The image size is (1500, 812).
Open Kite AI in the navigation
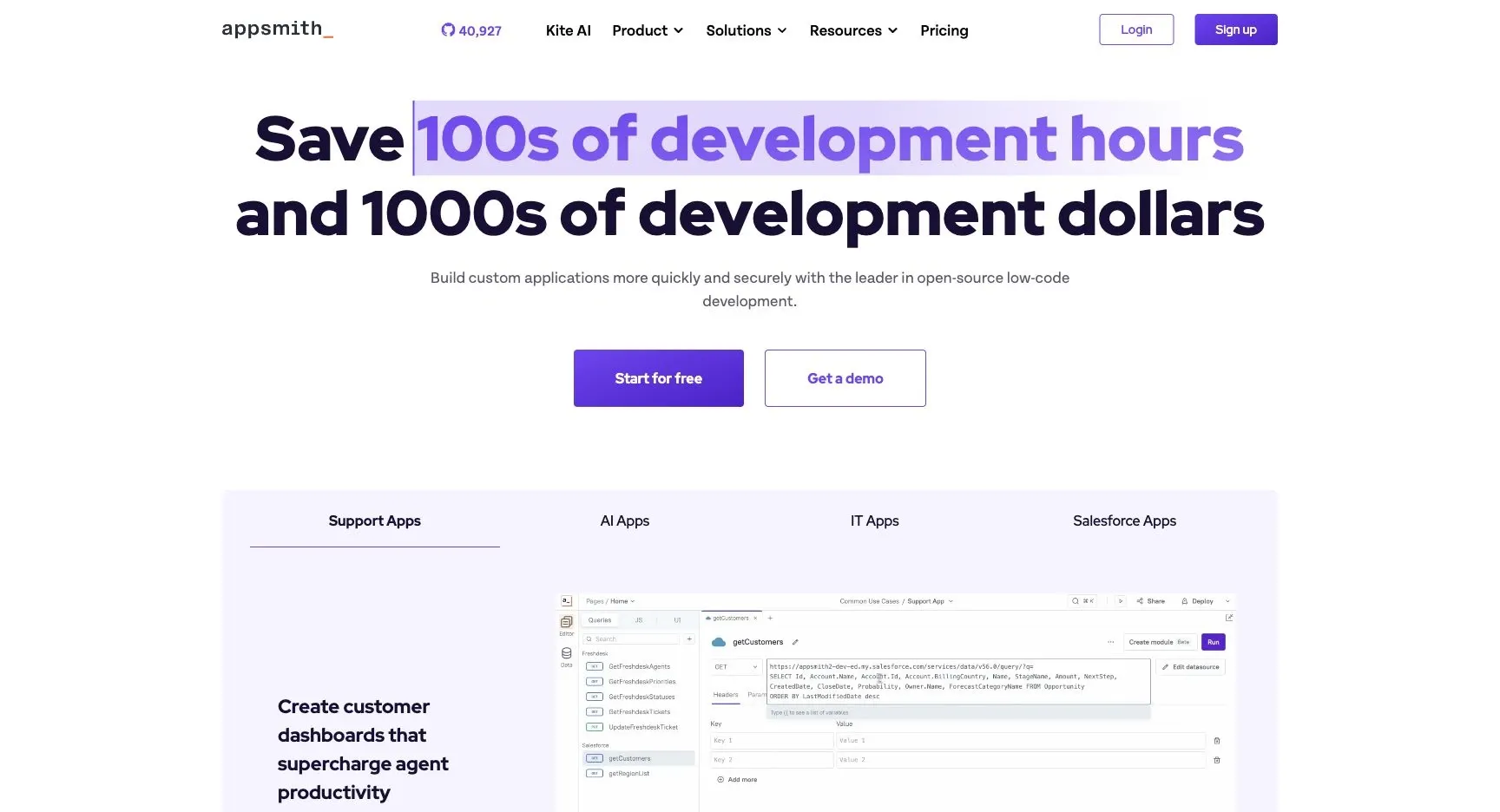point(569,30)
